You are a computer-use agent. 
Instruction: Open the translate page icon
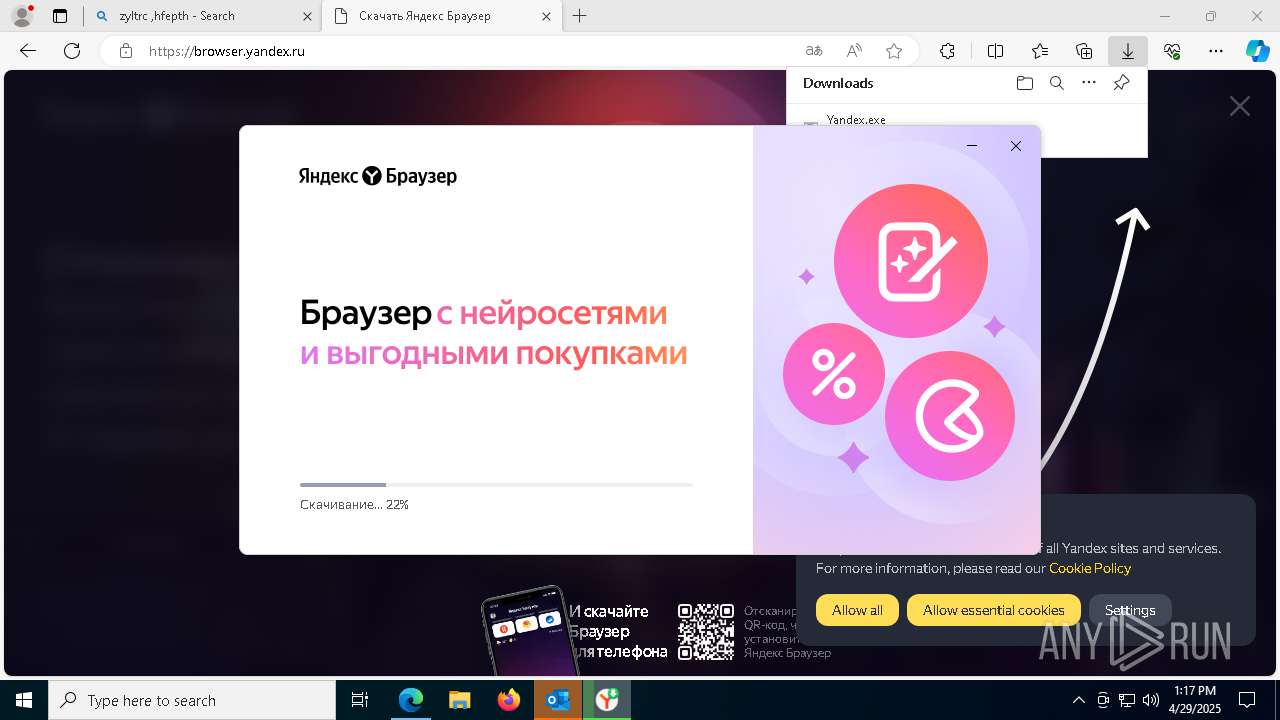814,51
